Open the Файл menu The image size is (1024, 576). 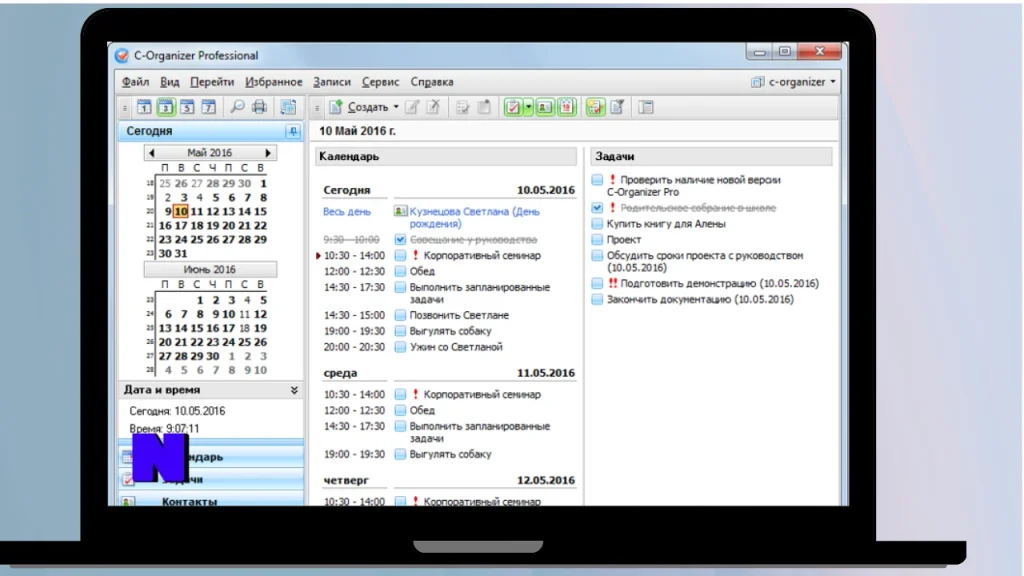(x=135, y=82)
